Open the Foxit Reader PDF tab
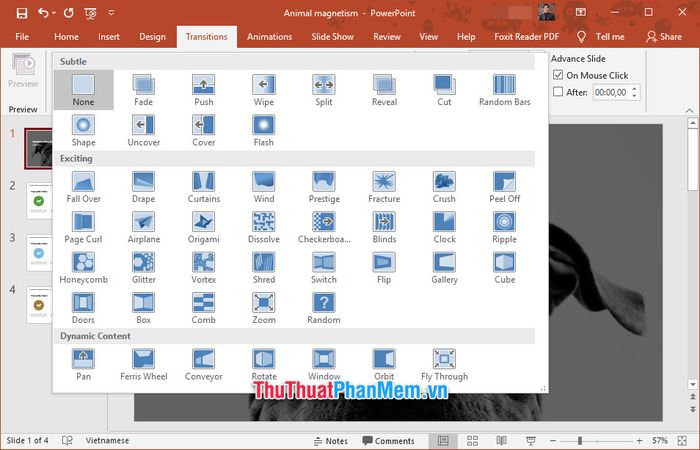 (526, 37)
